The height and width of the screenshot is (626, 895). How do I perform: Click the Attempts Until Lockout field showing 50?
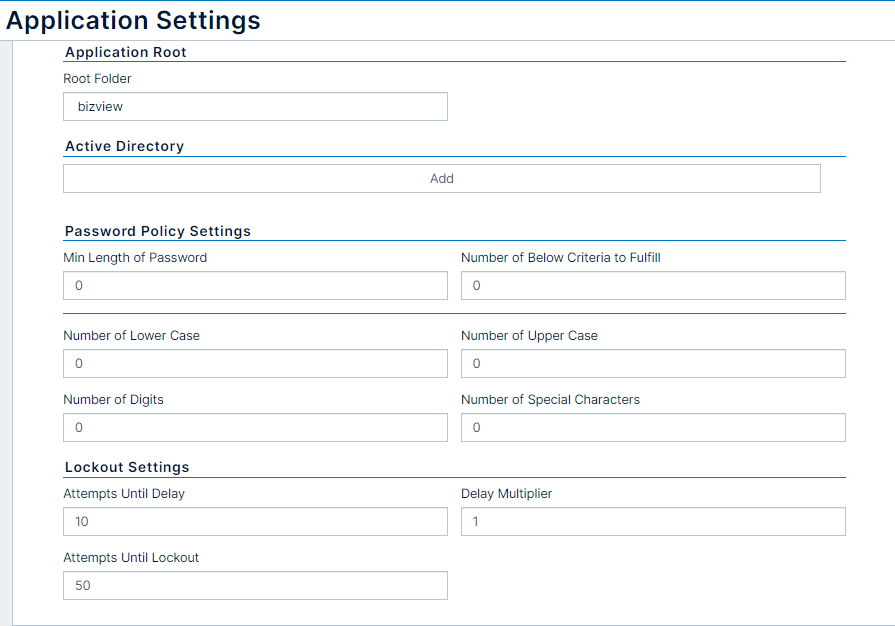255,585
